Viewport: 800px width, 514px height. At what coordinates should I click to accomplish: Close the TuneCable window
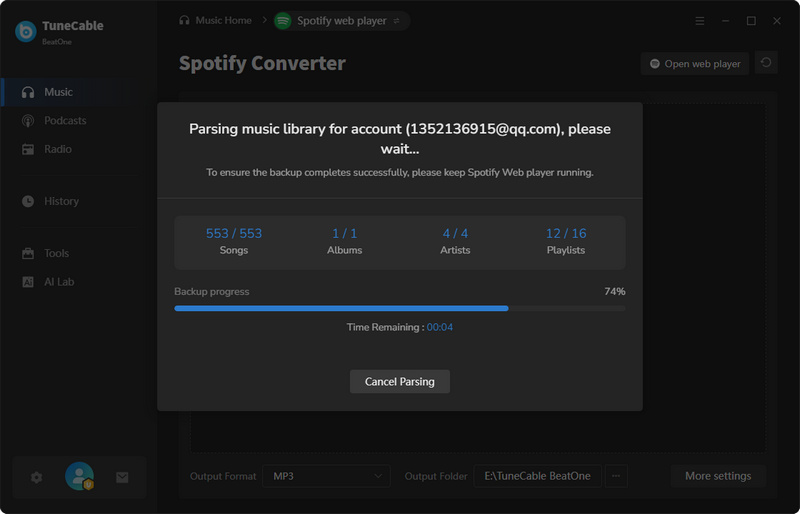click(x=777, y=21)
